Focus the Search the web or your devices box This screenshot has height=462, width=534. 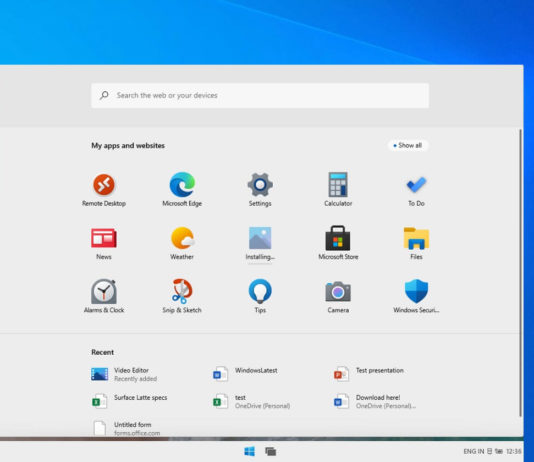pyautogui.click(x=260, y=95)
